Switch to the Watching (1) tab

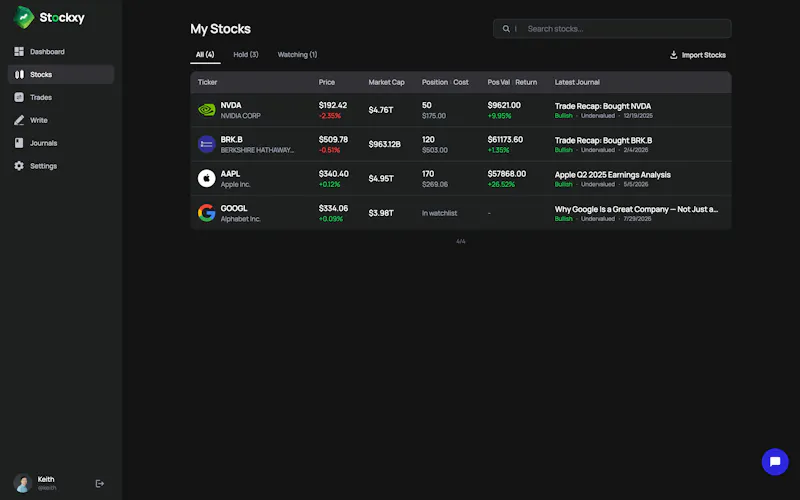pyautogui.click(x=297, y=55)
